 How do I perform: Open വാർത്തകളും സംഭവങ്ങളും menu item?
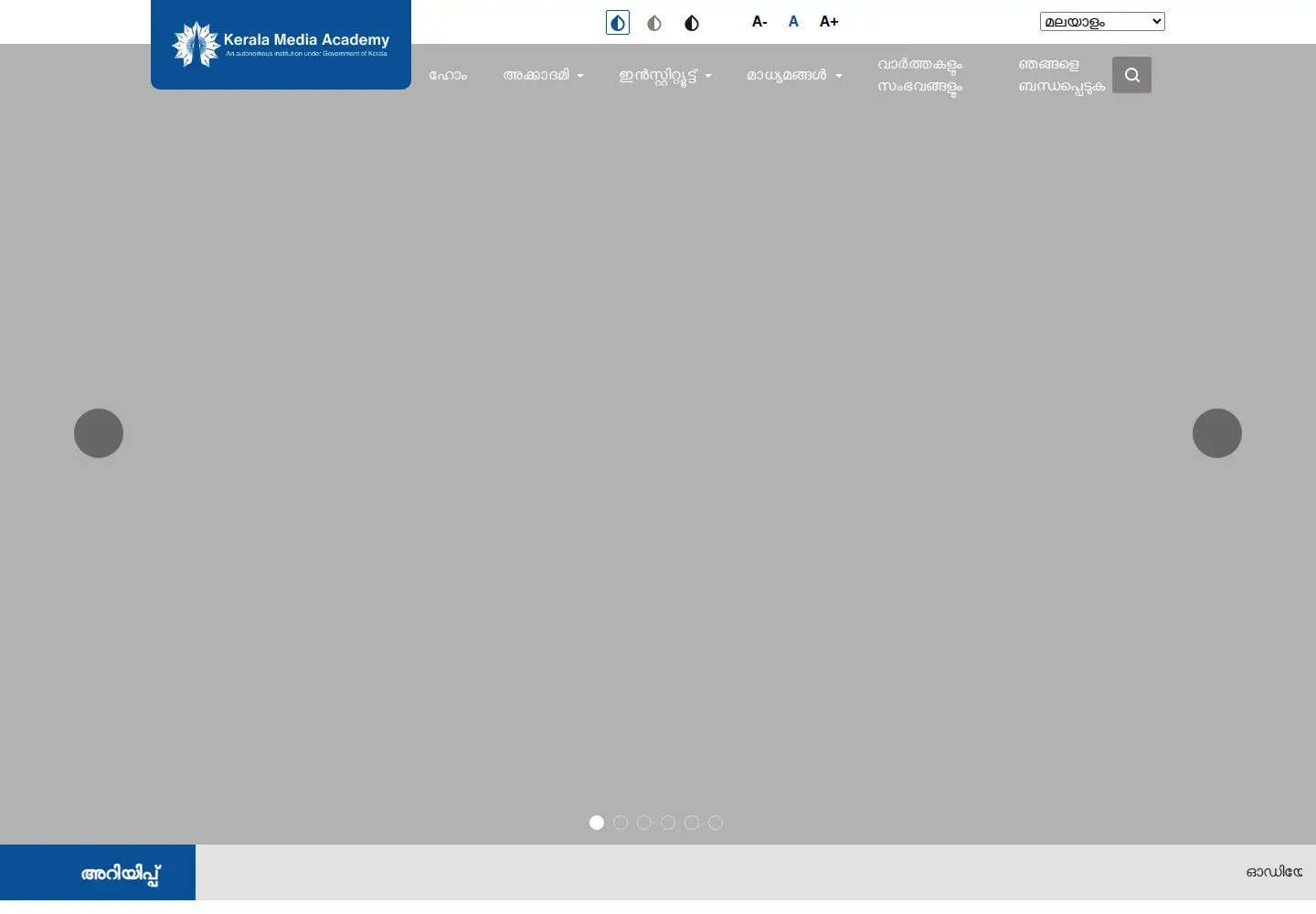point(920,76)
